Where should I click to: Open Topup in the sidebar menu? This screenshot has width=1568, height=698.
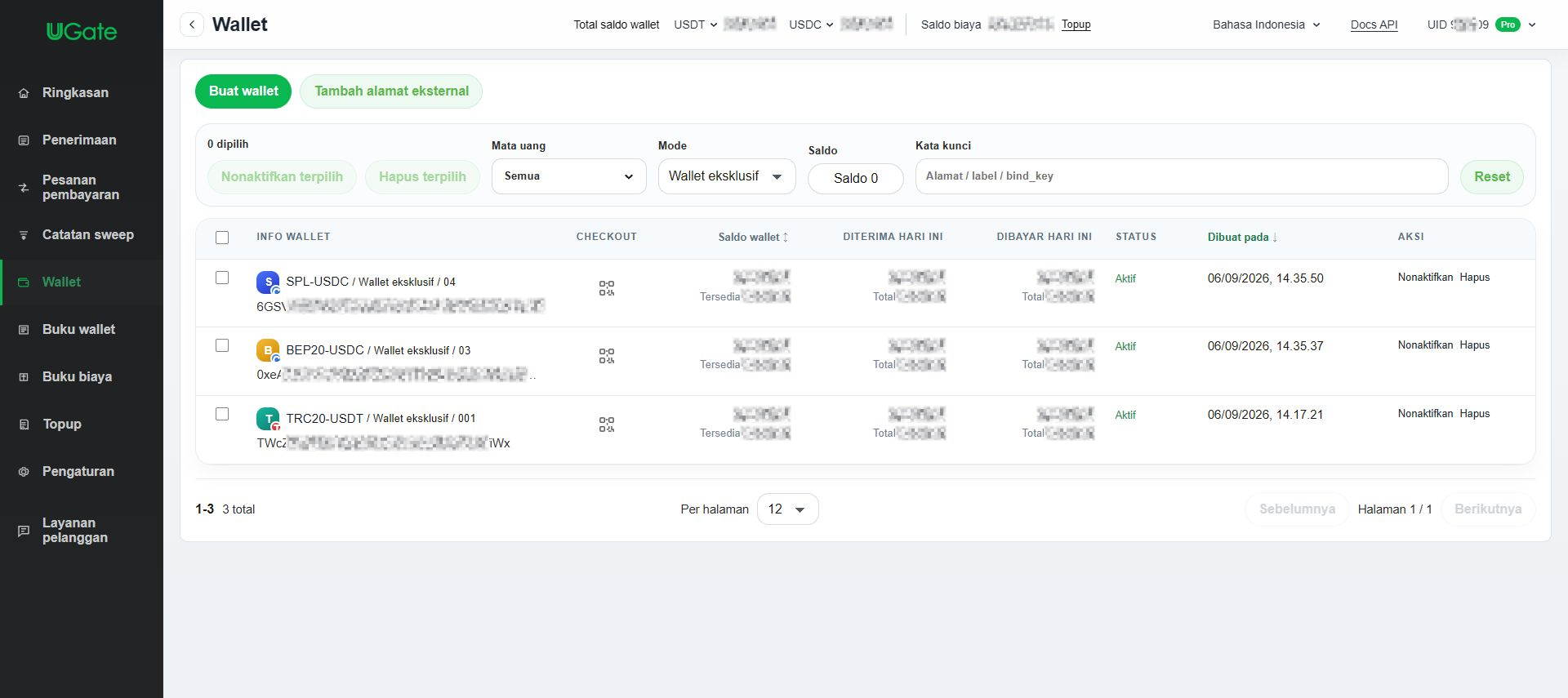click(x=82, y=425)
